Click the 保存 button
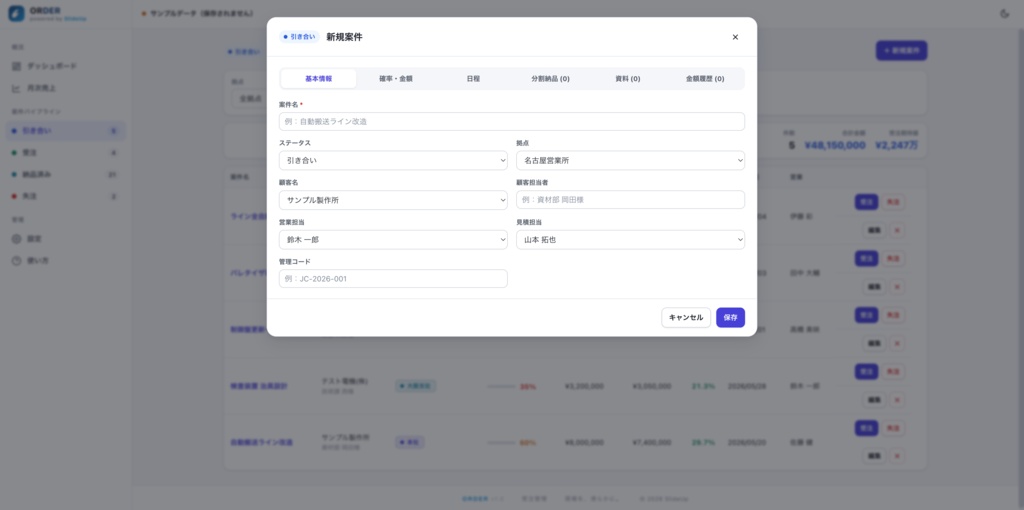 (x=730, y=317)
